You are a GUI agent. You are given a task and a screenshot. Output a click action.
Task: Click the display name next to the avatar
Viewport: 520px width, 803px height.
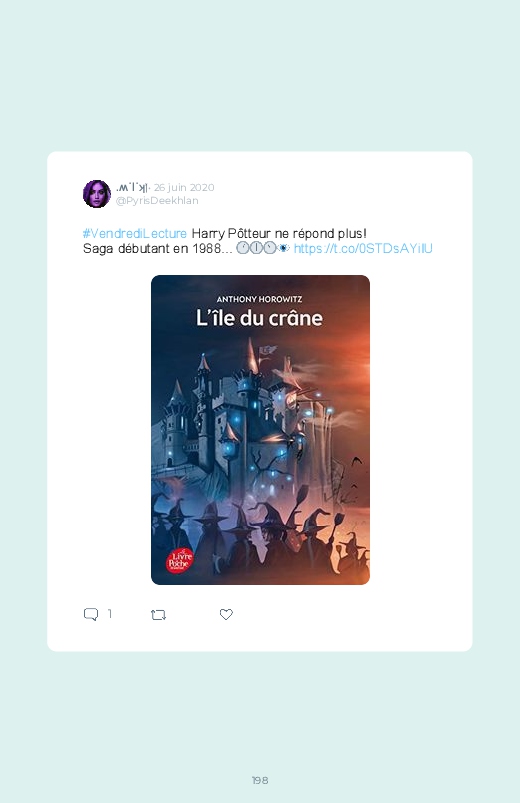[133, 187]
